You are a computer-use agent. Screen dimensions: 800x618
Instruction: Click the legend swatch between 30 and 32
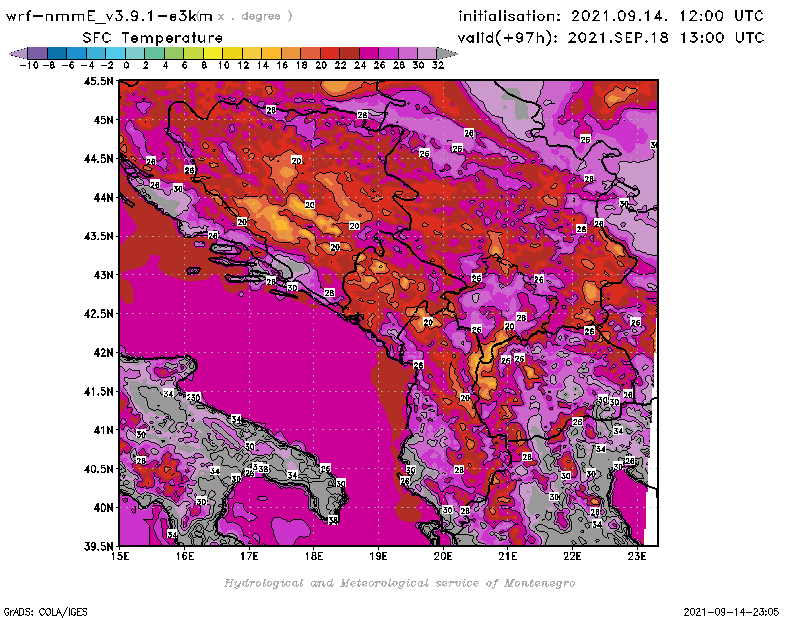(427, 53)
